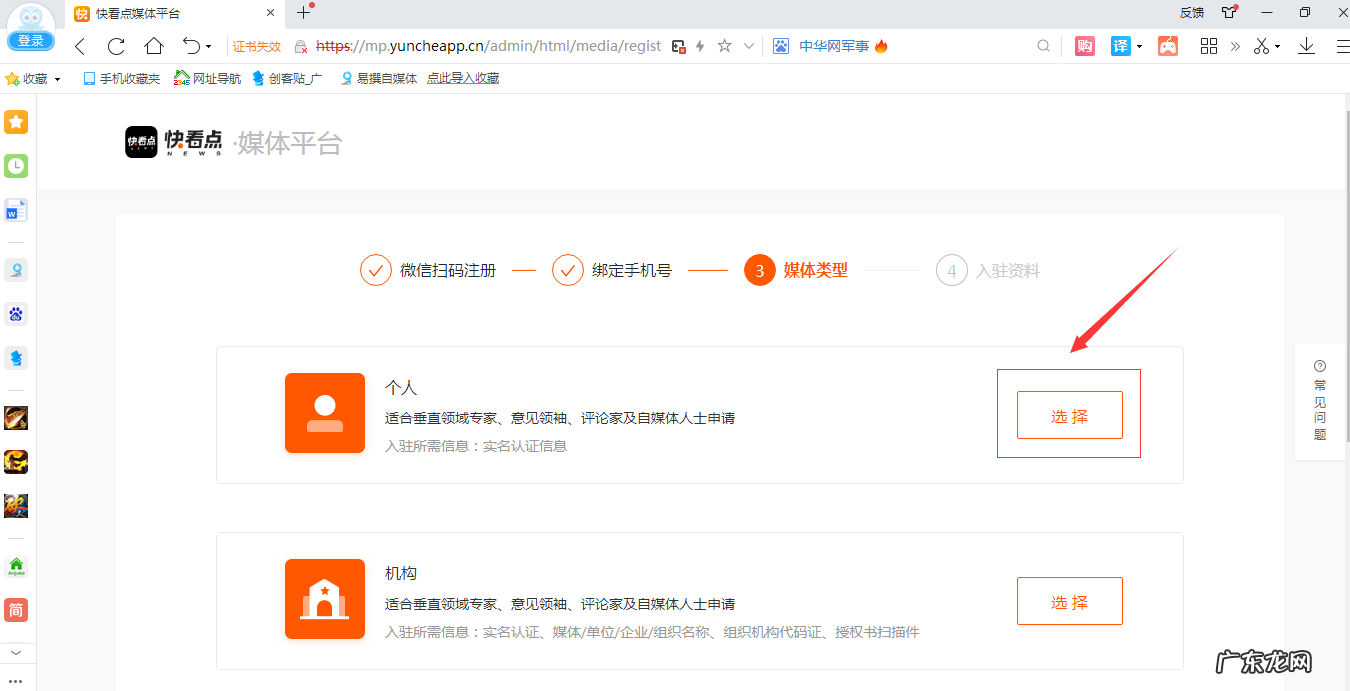
Task: Select the 机构 media type
Action: tap(1069, 601)
